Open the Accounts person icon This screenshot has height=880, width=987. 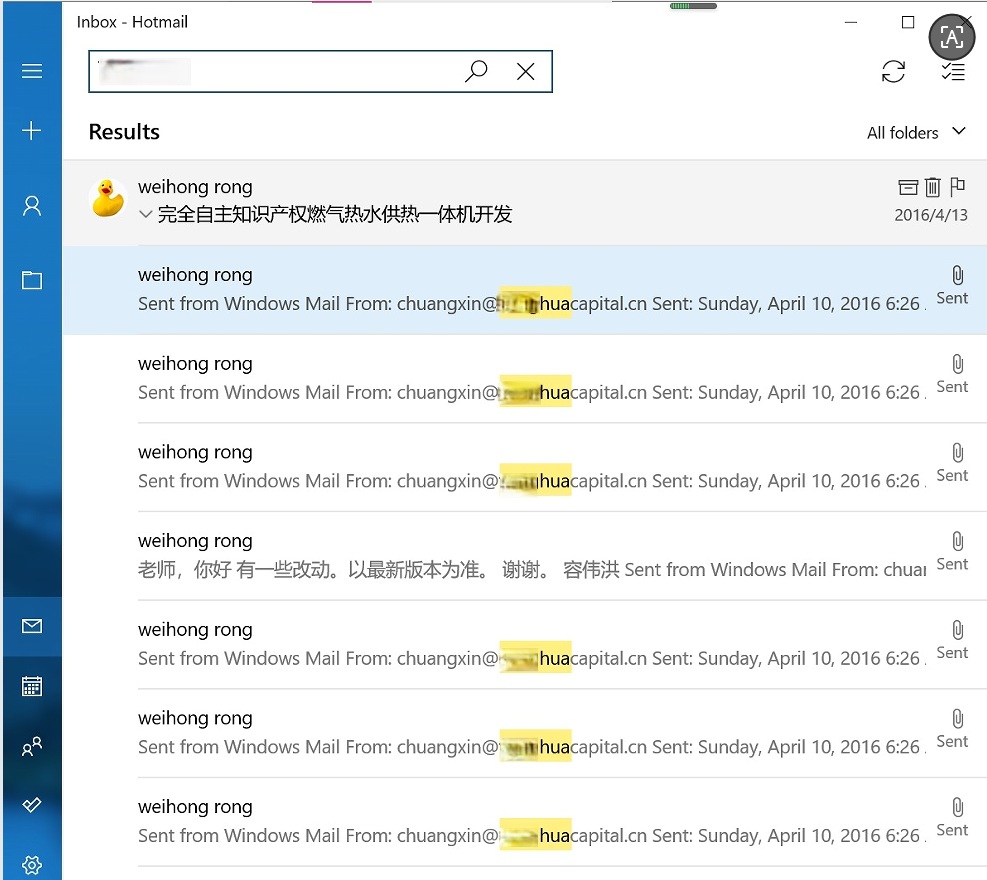[32, 206]
